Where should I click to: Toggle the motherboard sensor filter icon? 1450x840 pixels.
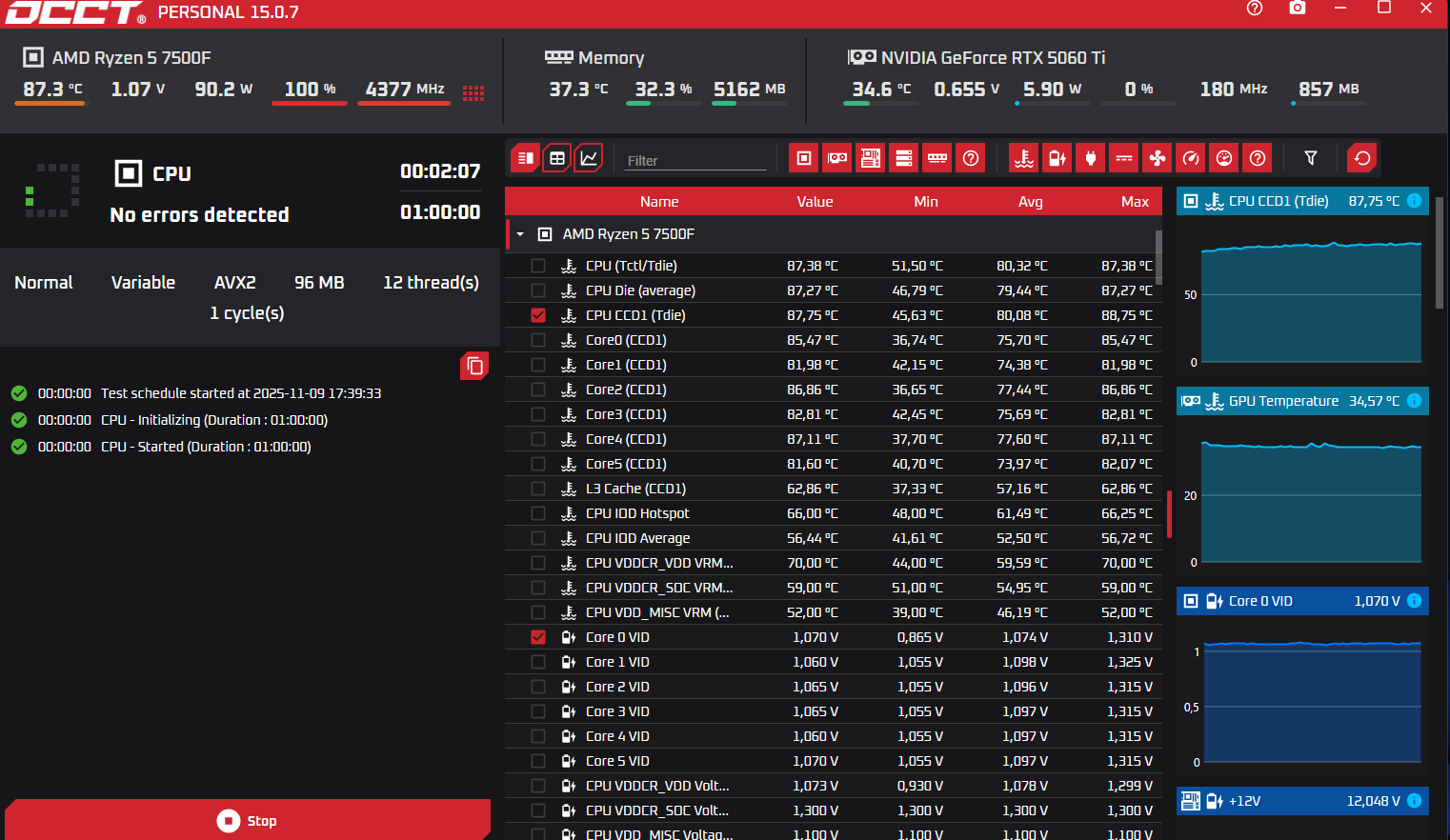tap(871, 158)
